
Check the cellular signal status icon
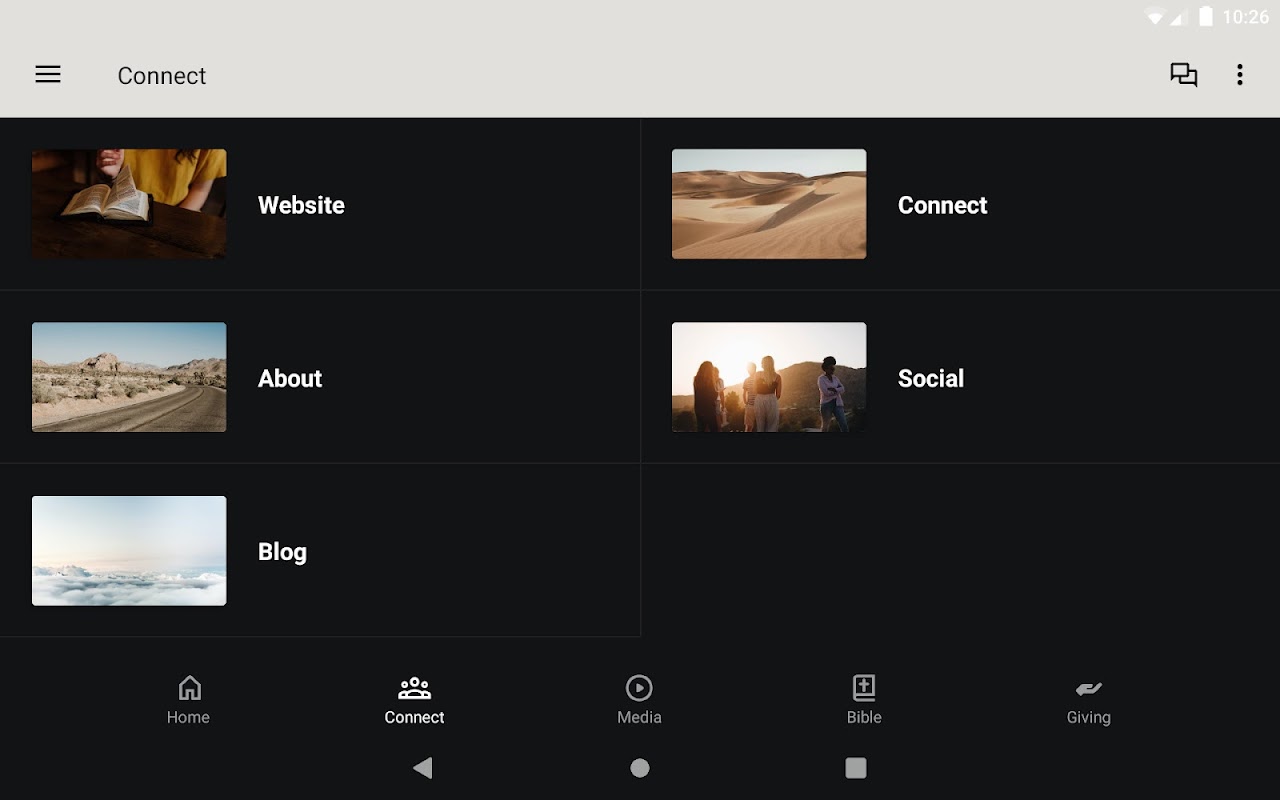click(x=1178, y=16)
